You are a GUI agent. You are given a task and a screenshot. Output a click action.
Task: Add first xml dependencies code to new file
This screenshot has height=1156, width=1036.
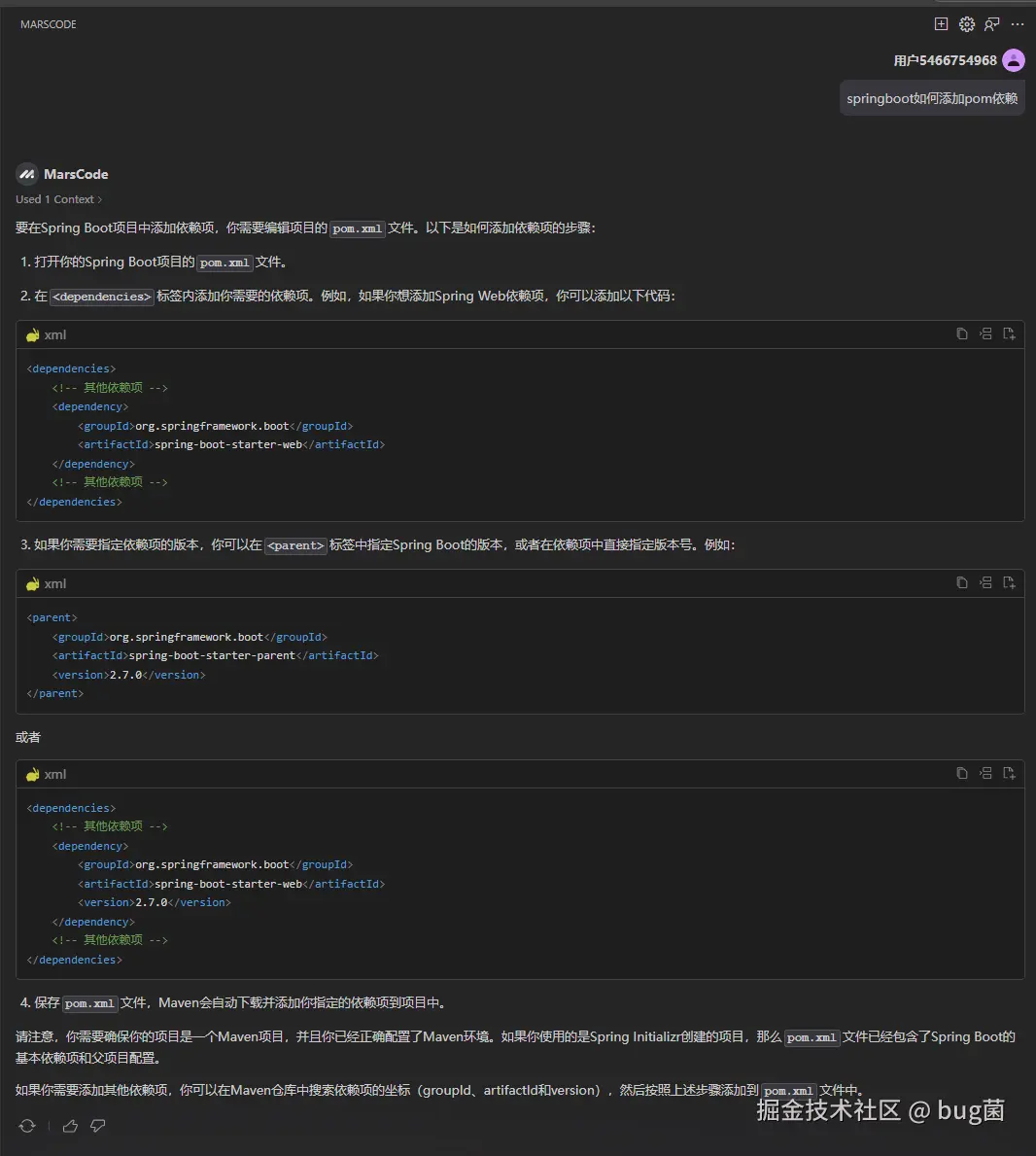pyautogui.click(x=1010, y=334)
